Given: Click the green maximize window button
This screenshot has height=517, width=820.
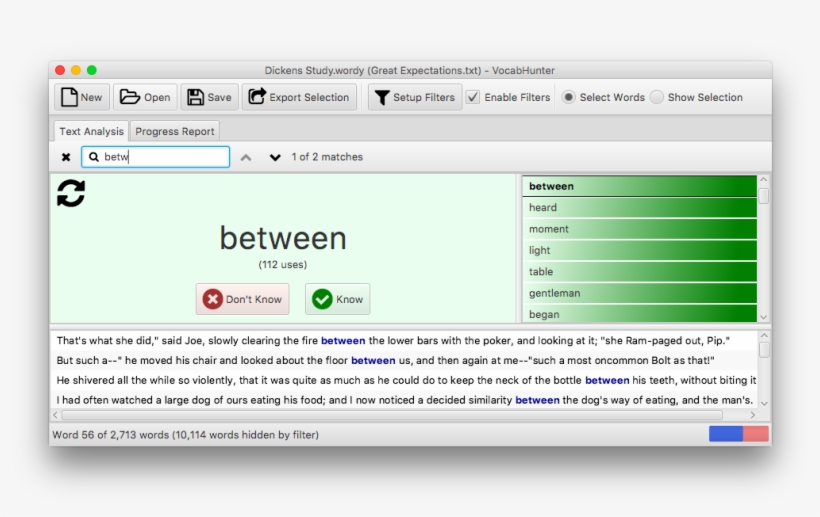Looking at the screenshot, I should point(92,70).
